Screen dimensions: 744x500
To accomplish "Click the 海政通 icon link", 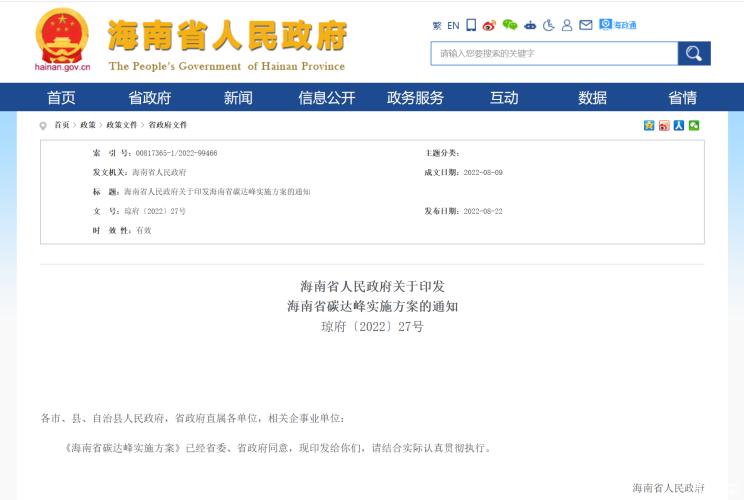I will 618,25.
